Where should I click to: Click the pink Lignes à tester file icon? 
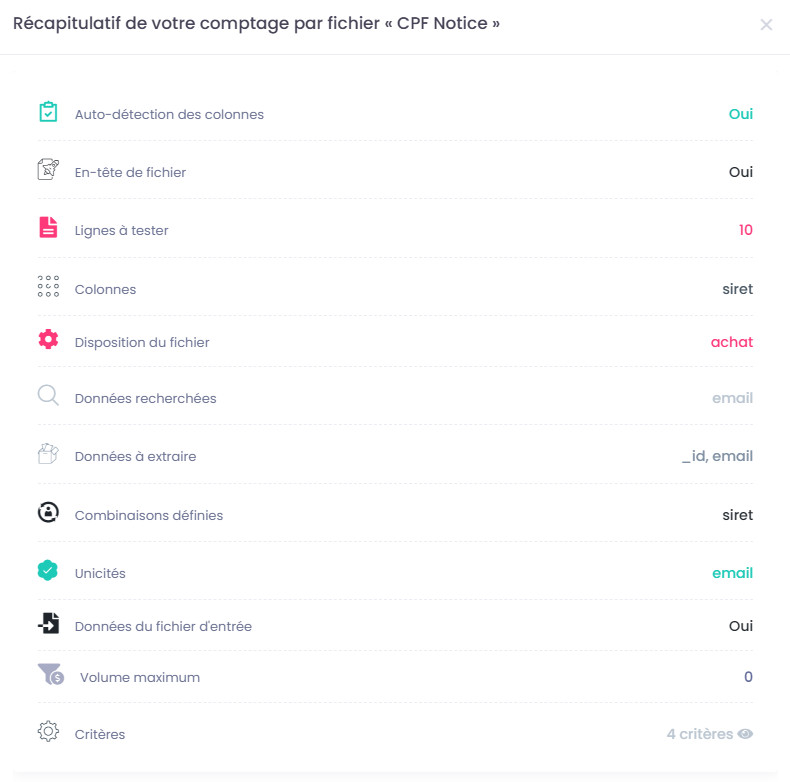(x=48, y=229)
